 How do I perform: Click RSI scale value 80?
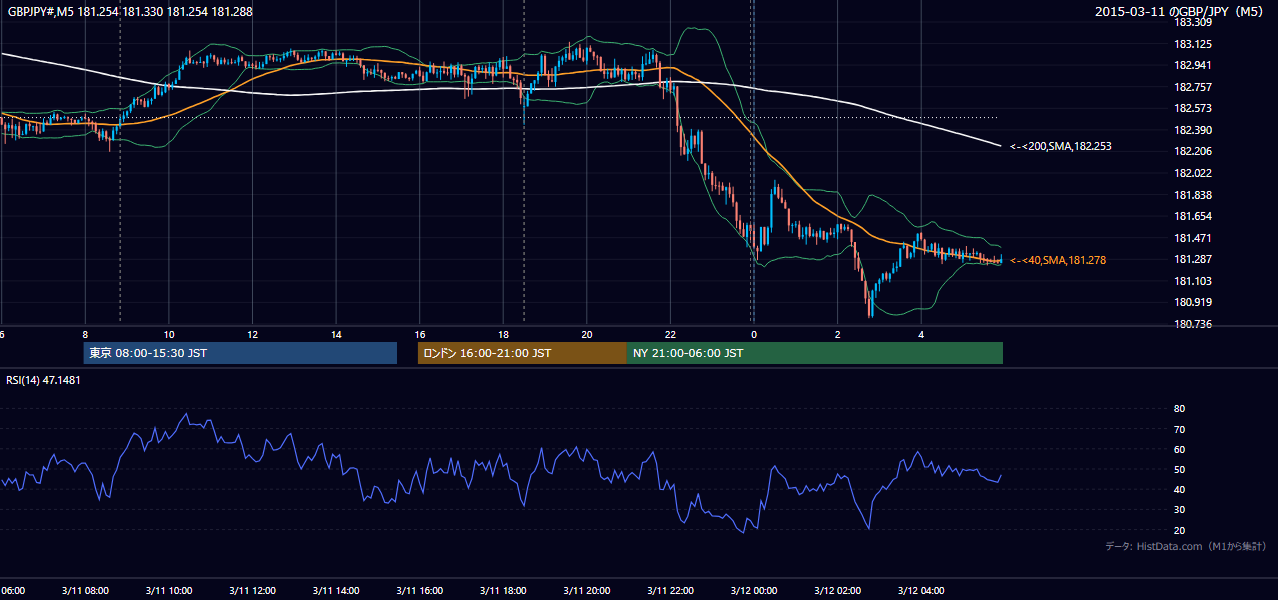pyautogui.click(x=1180, y=409)
